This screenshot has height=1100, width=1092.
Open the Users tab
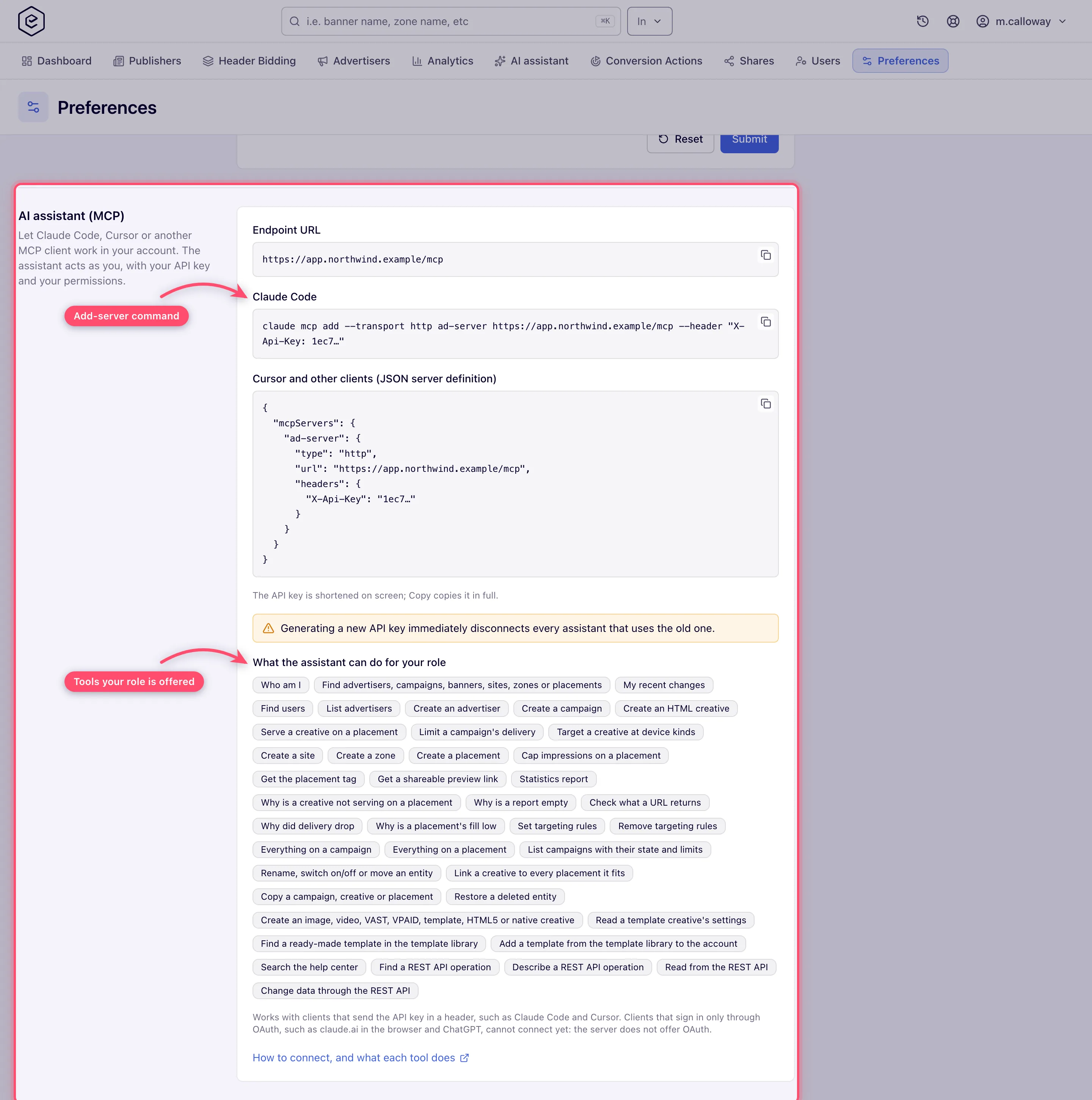818,61
